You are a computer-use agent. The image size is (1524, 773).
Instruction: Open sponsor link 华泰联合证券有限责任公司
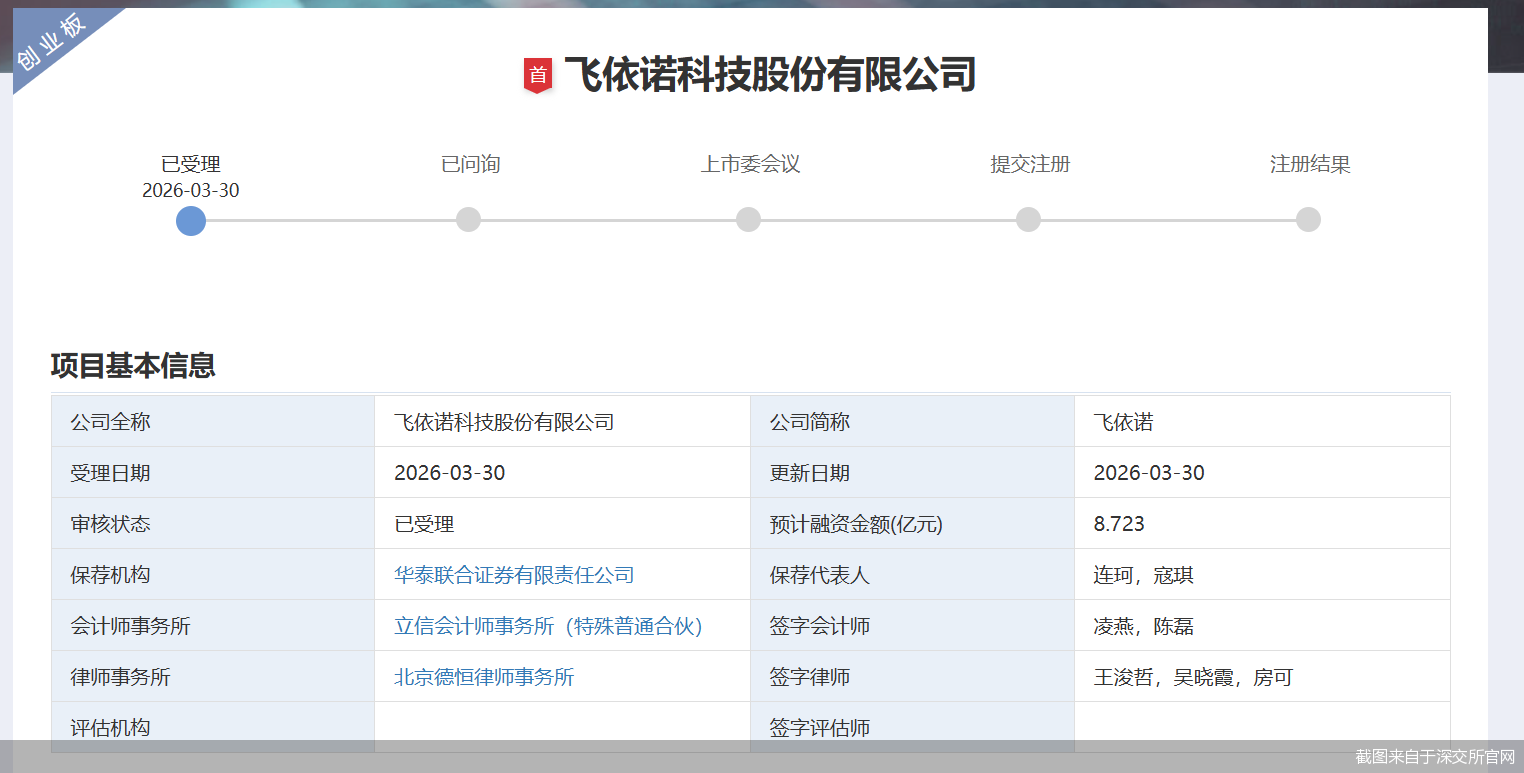(515, 574)
